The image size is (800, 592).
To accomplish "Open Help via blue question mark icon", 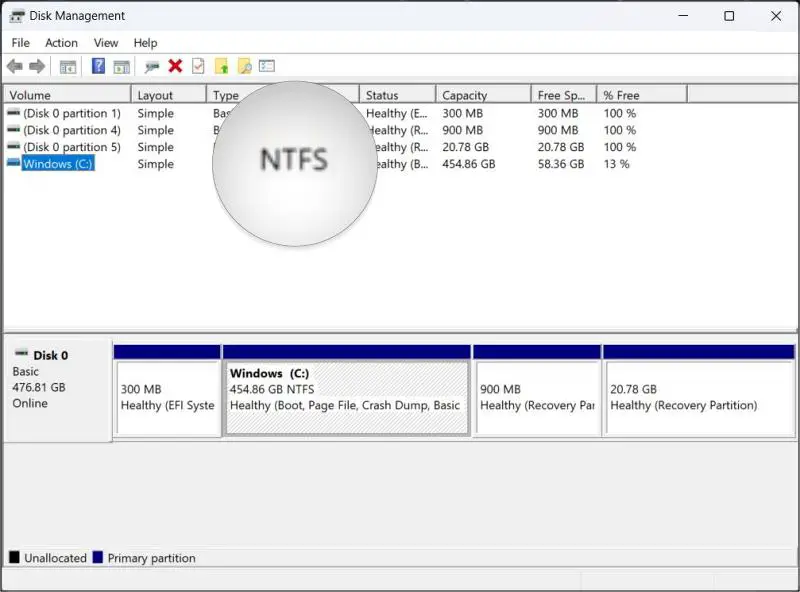I will click(x=98, y=66).
